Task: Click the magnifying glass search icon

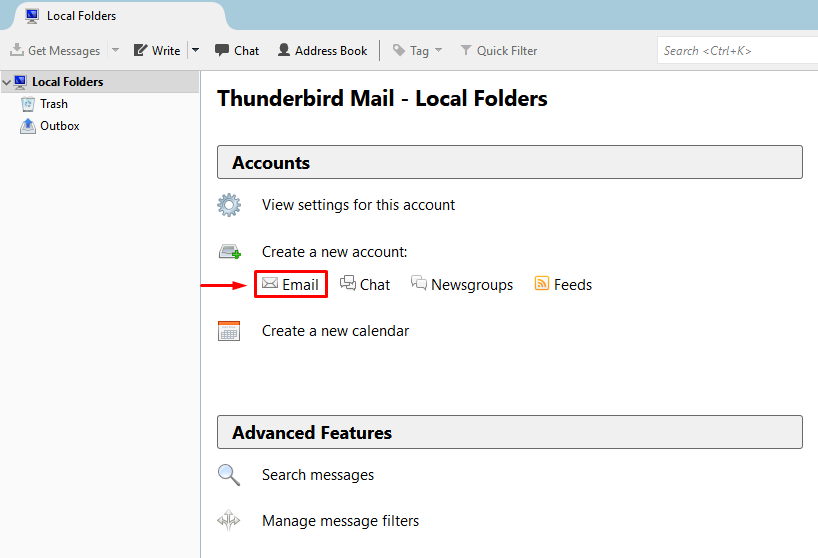Action: tap(229, 475)
